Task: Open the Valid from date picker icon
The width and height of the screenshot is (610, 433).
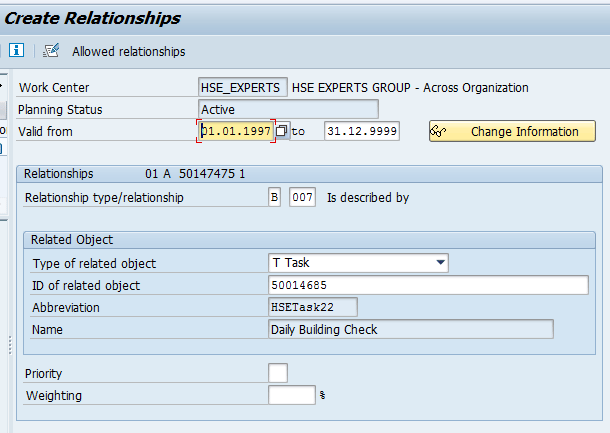Action: point(282,132)
